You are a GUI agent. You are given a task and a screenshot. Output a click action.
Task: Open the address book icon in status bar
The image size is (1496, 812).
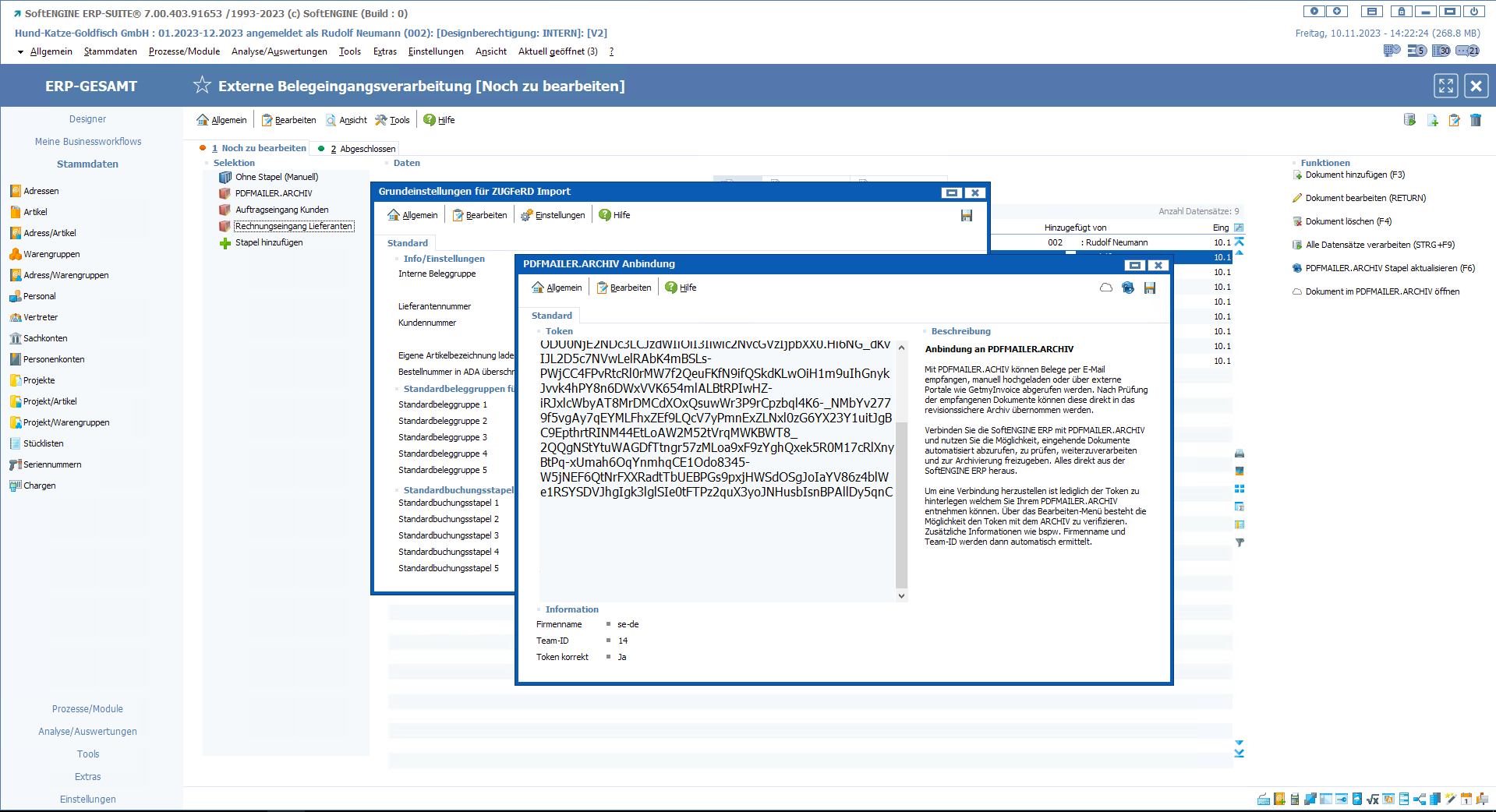click(1279, 799)
